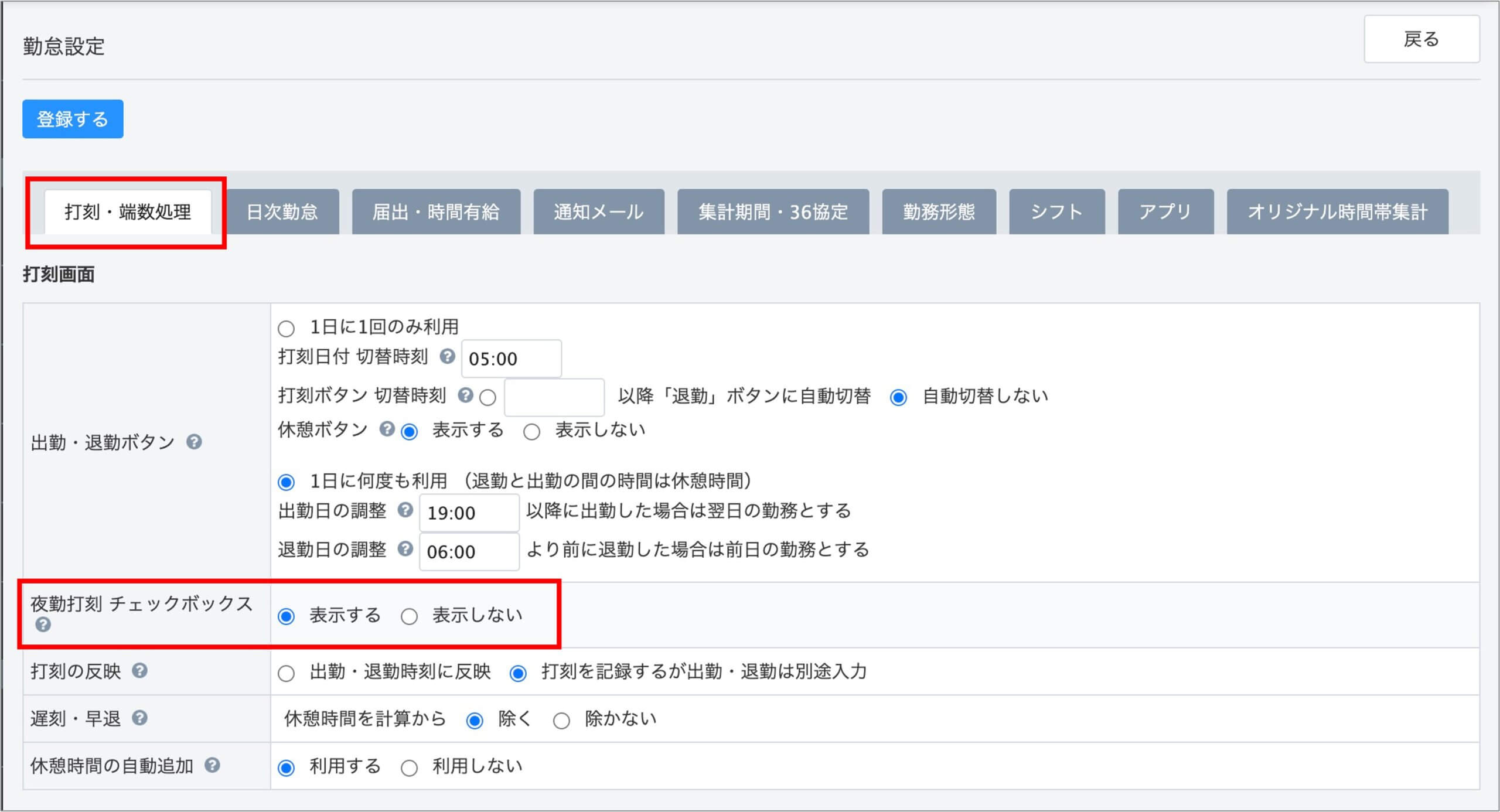1500x812 pixels.
Task: Click the 戻る button
Action: pos(1421,39)
